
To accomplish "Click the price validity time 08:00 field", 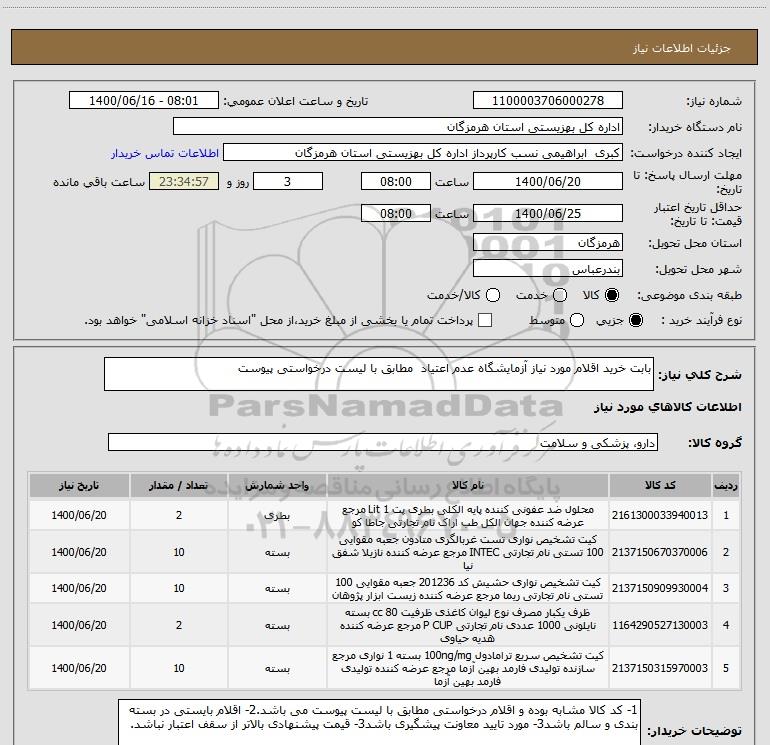I will (396, 213).
